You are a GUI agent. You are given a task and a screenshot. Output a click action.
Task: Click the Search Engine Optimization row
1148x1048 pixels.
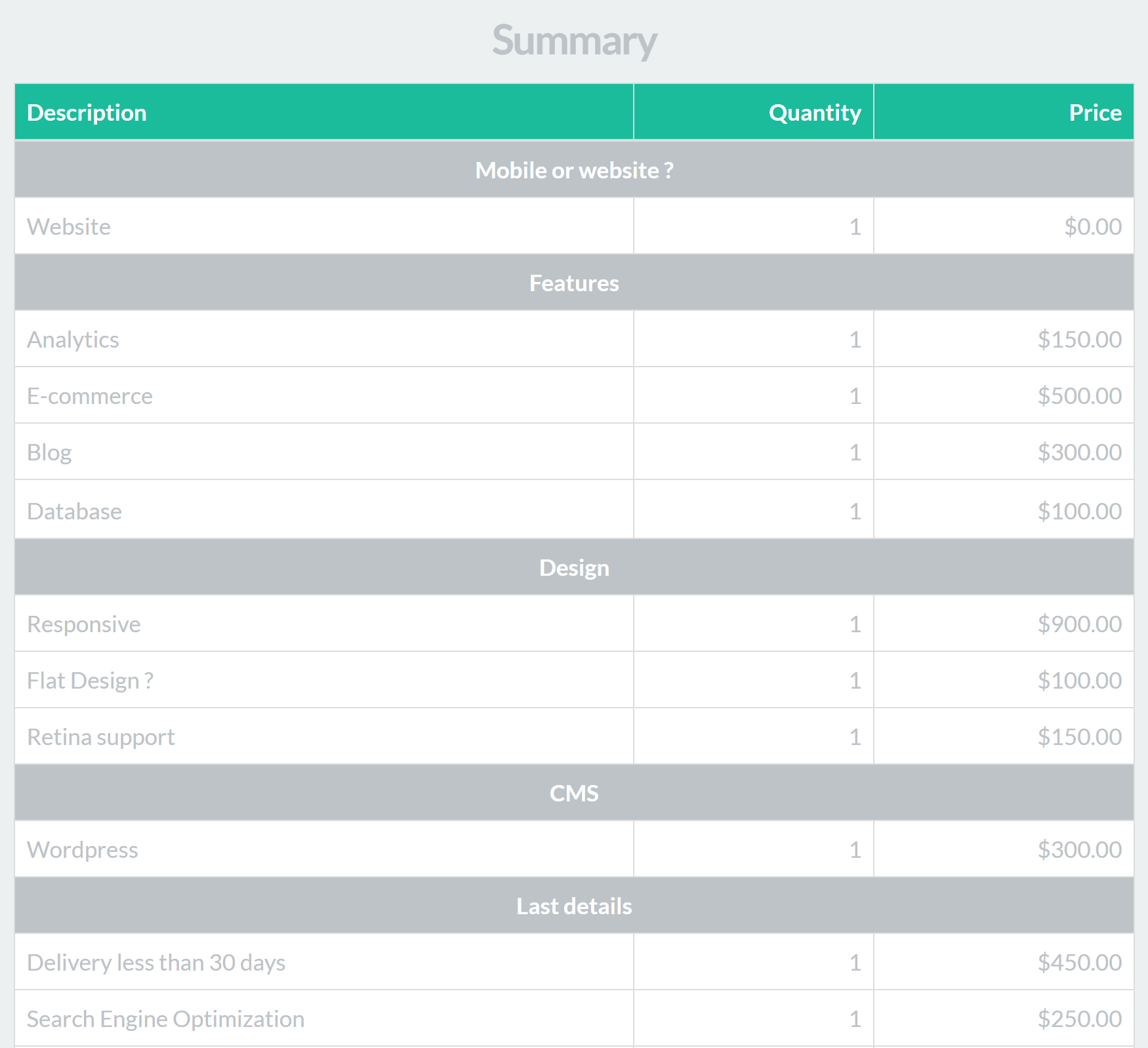[x=165, y=1018]
